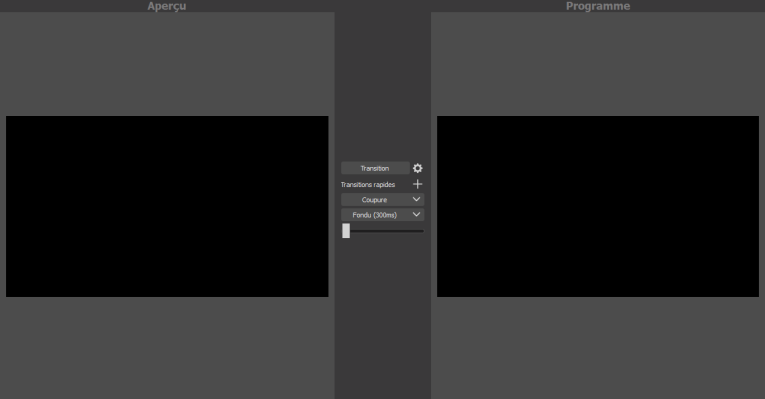Trigger the Fondu (300ms) quick transition

(x=375, y=215)
